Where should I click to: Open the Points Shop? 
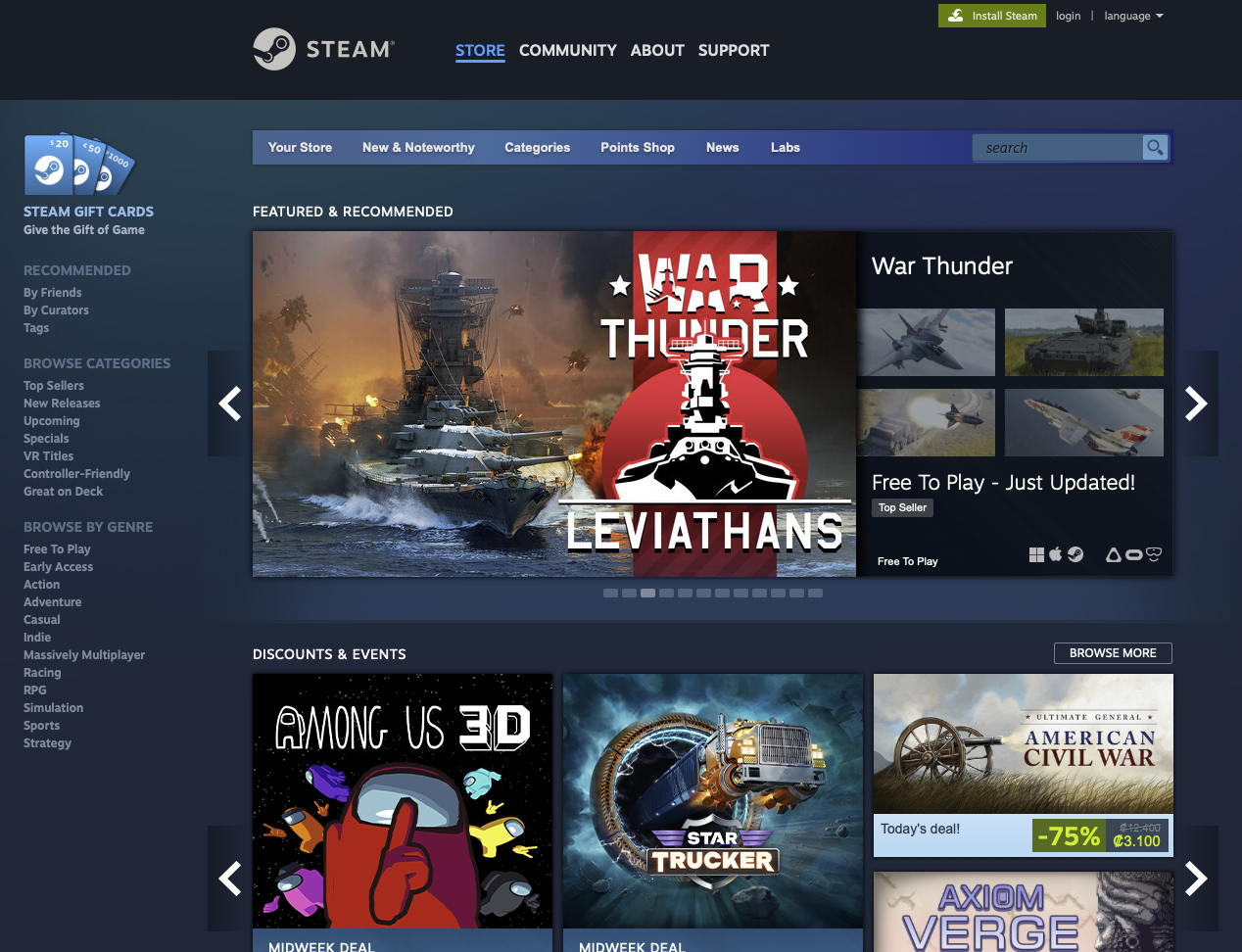click(638, 148)
